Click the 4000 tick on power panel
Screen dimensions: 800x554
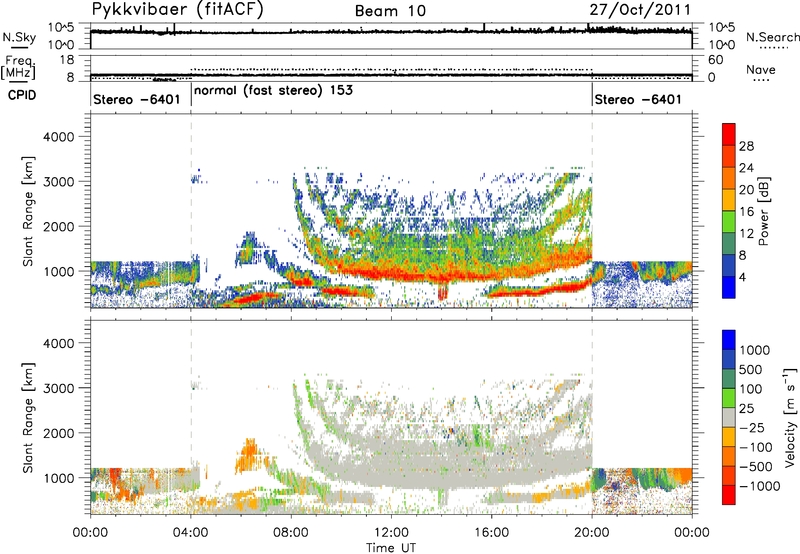[57, 137]
